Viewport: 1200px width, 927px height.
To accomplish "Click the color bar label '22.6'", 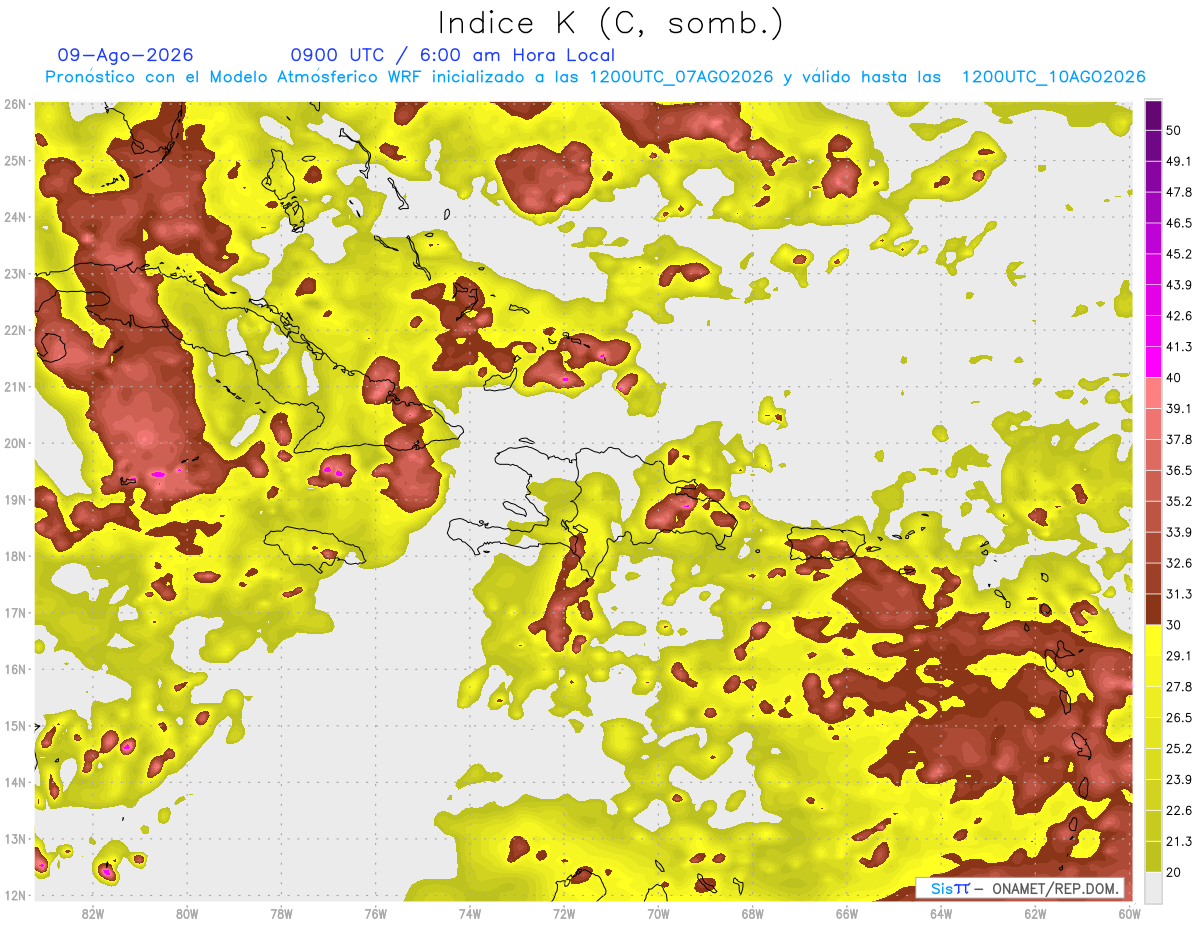I will 1178,810.
